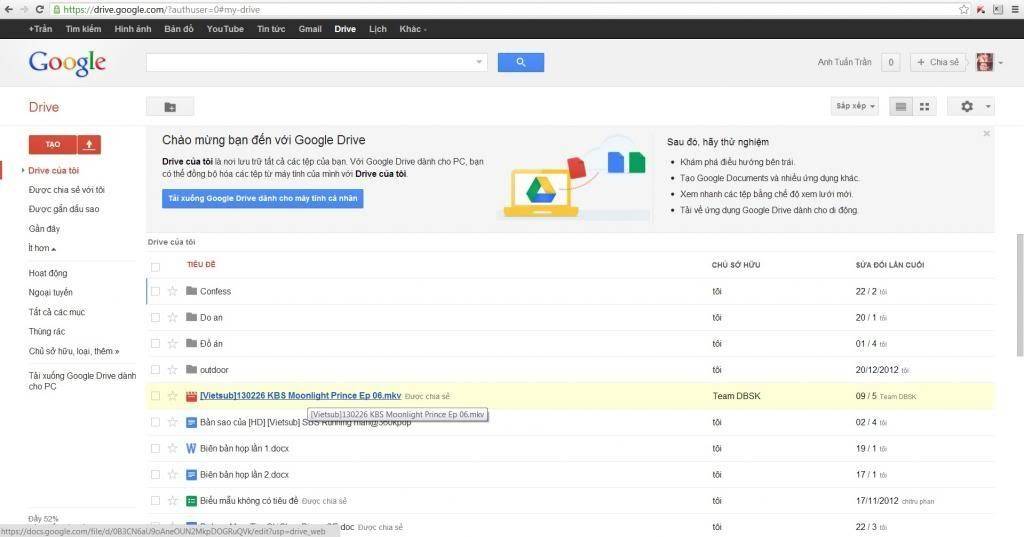Sort by TIÊU ĐỀ column header
Viewport: 1024px width, 537px height.
coord(201,265)
